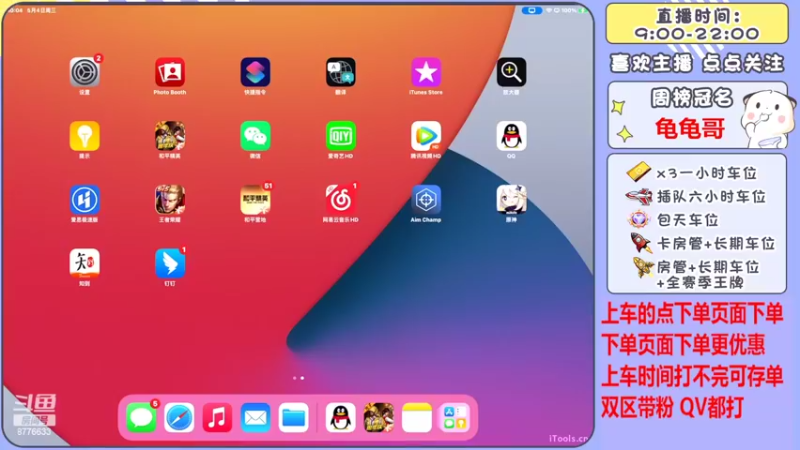The width and height of the screenshot is (800, 450).
Task: Tap the screen mirroring status bar indicator
Action: click(x=532, y=10)
